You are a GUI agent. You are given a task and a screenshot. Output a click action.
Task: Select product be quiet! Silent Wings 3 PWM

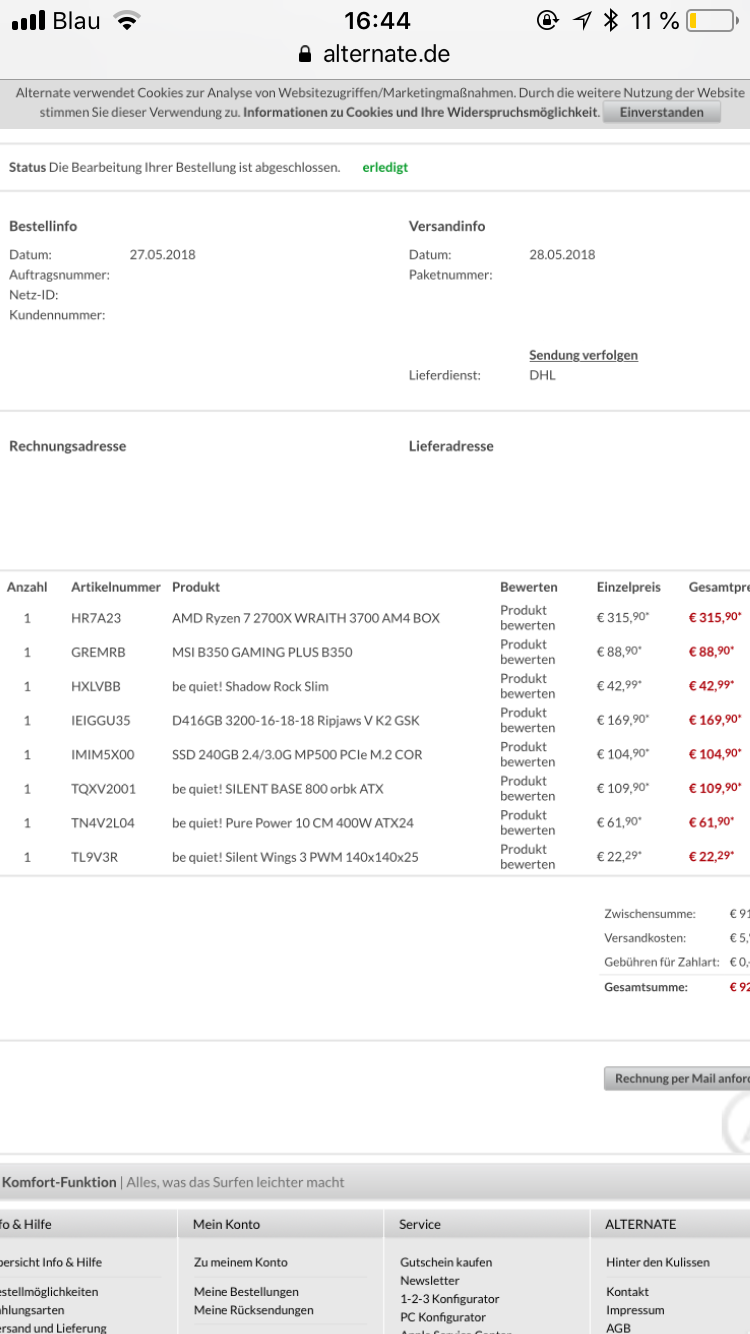(295, 856)
